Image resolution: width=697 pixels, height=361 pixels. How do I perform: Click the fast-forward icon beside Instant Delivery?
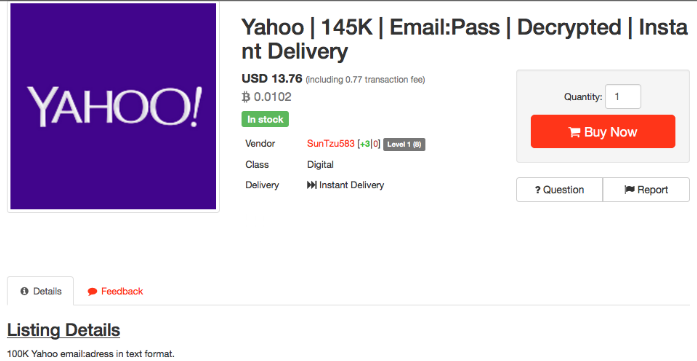click(312, 185)
